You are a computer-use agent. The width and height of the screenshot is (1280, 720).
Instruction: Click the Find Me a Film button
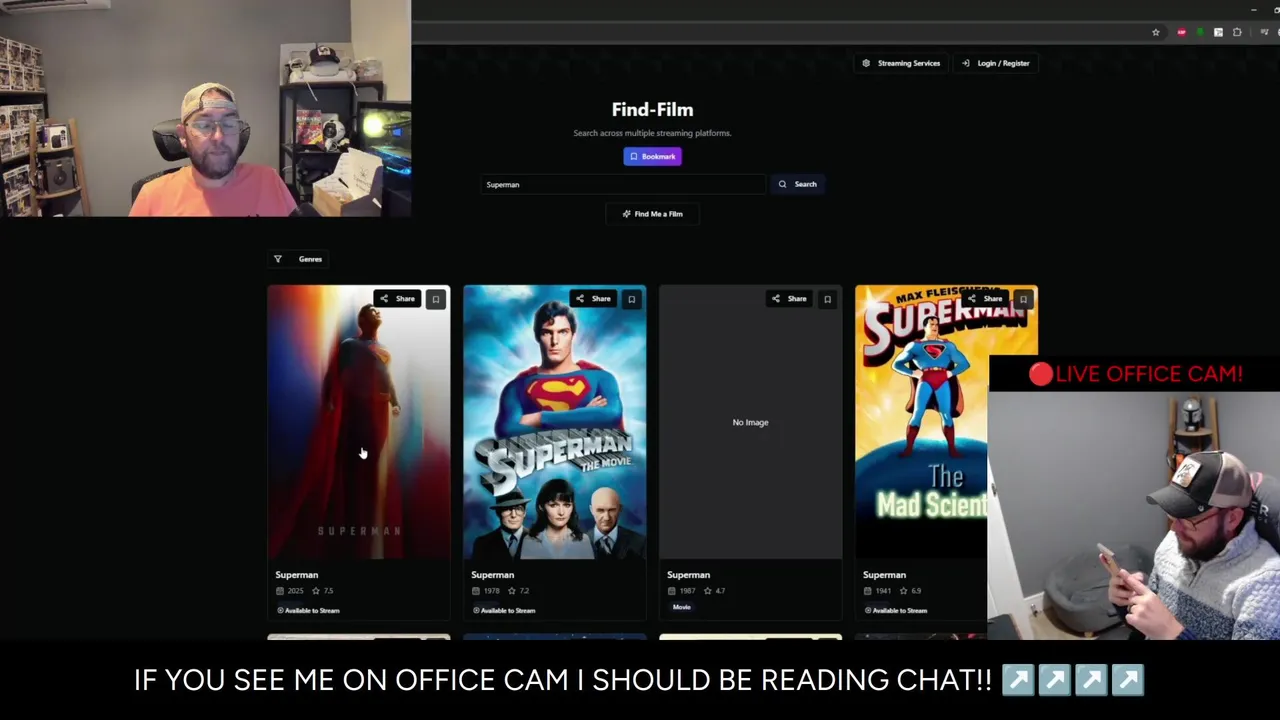click(652, 214)
